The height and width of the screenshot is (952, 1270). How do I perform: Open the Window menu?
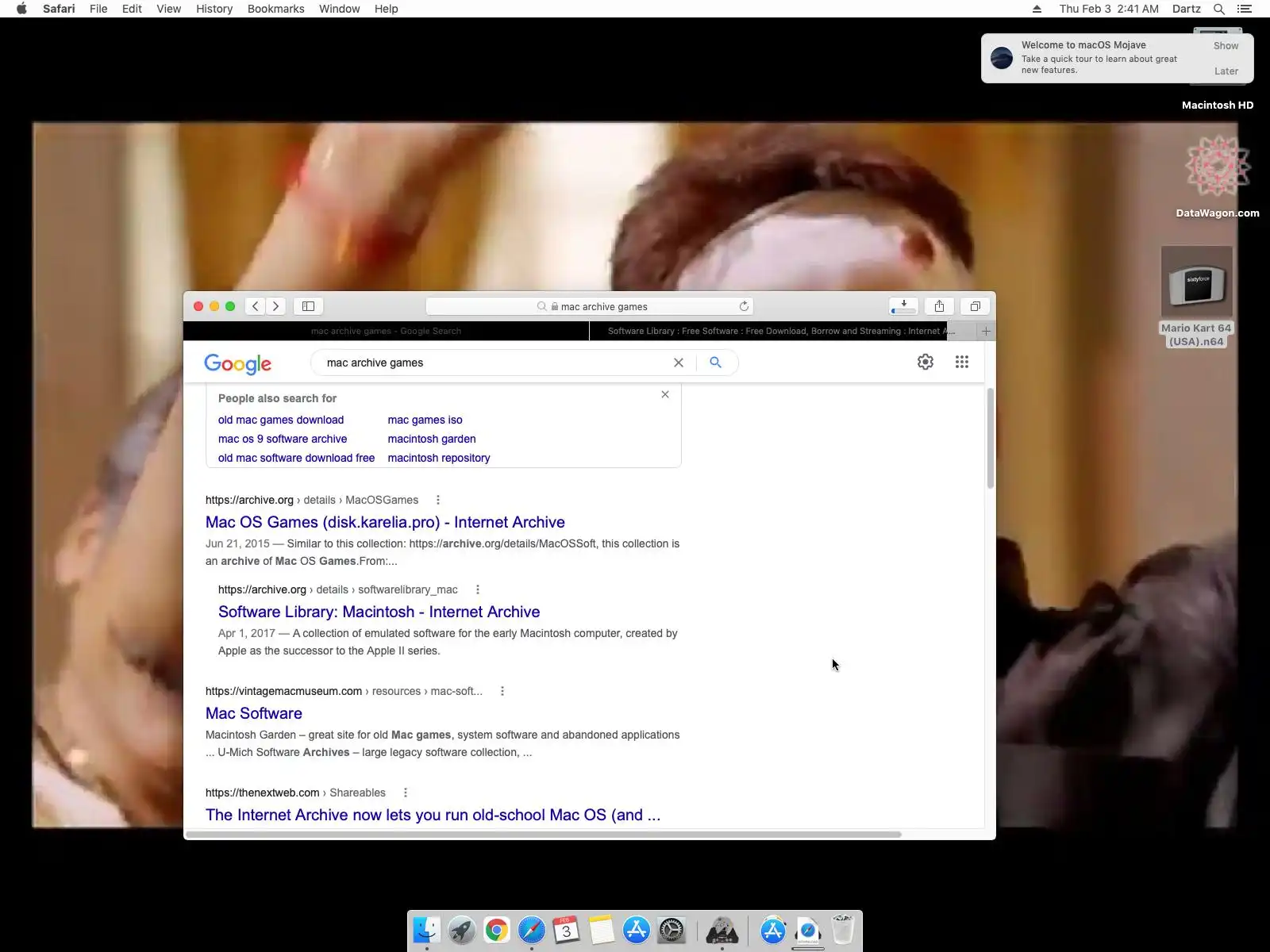tap(340, 9)
